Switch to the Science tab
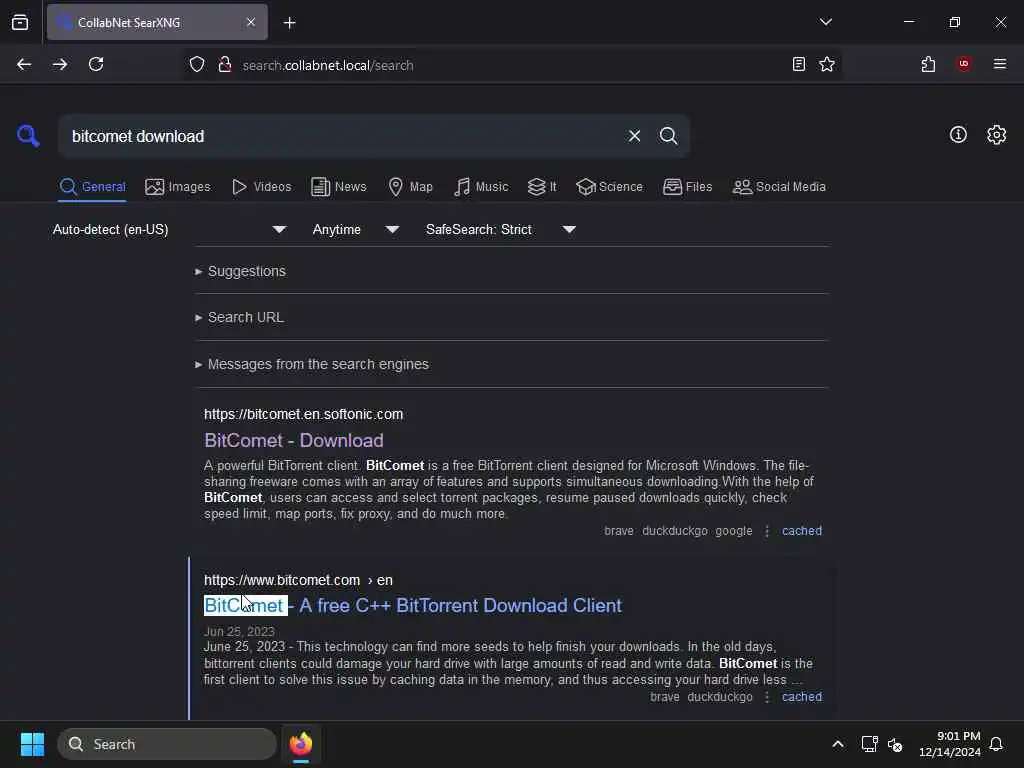1024x768 pixels. click(609, 187)
